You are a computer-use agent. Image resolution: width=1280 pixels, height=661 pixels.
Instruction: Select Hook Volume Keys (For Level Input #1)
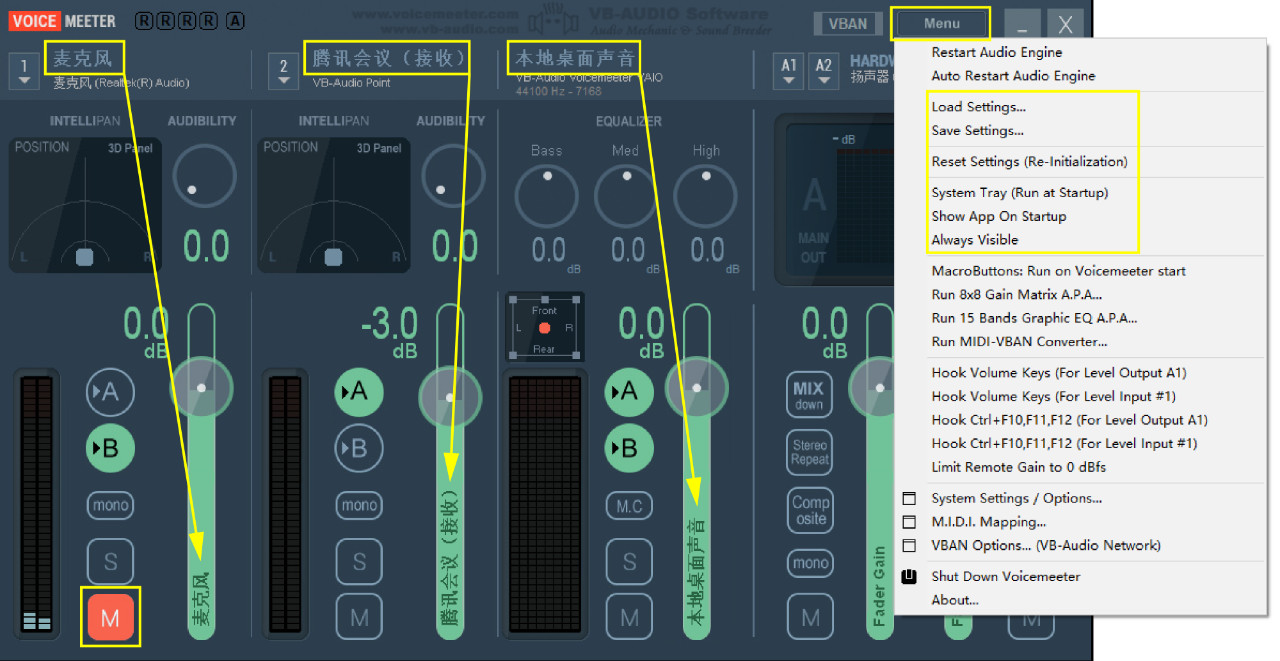click(x=1054, y=397)
